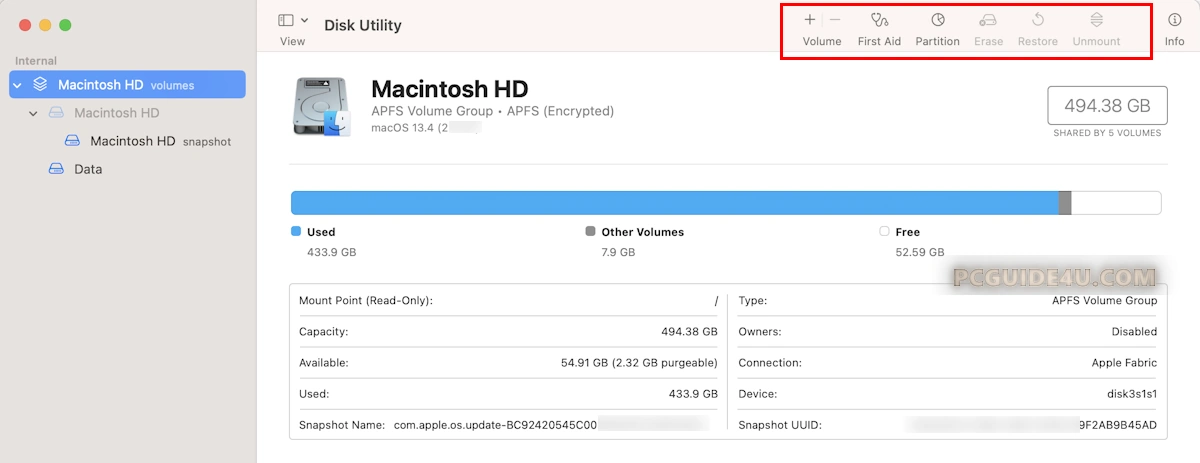The width and height of the screenshot is (1200, 463).
Task: Click the 494.38 GB capacity box
Action: click(1107, 106)
